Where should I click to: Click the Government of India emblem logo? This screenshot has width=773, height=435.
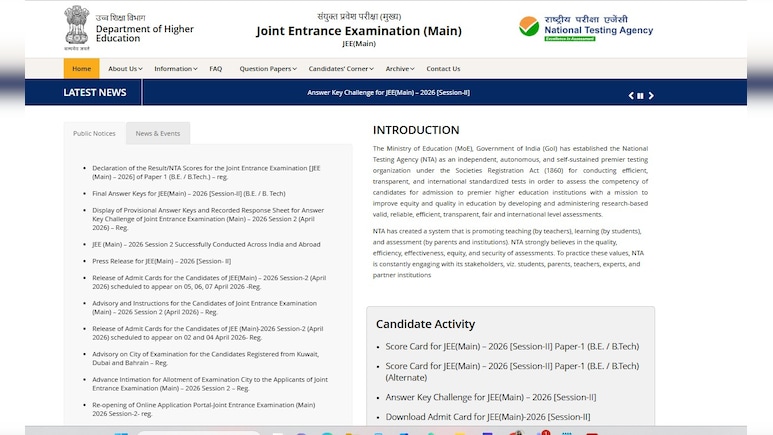[x=77, y=27]
